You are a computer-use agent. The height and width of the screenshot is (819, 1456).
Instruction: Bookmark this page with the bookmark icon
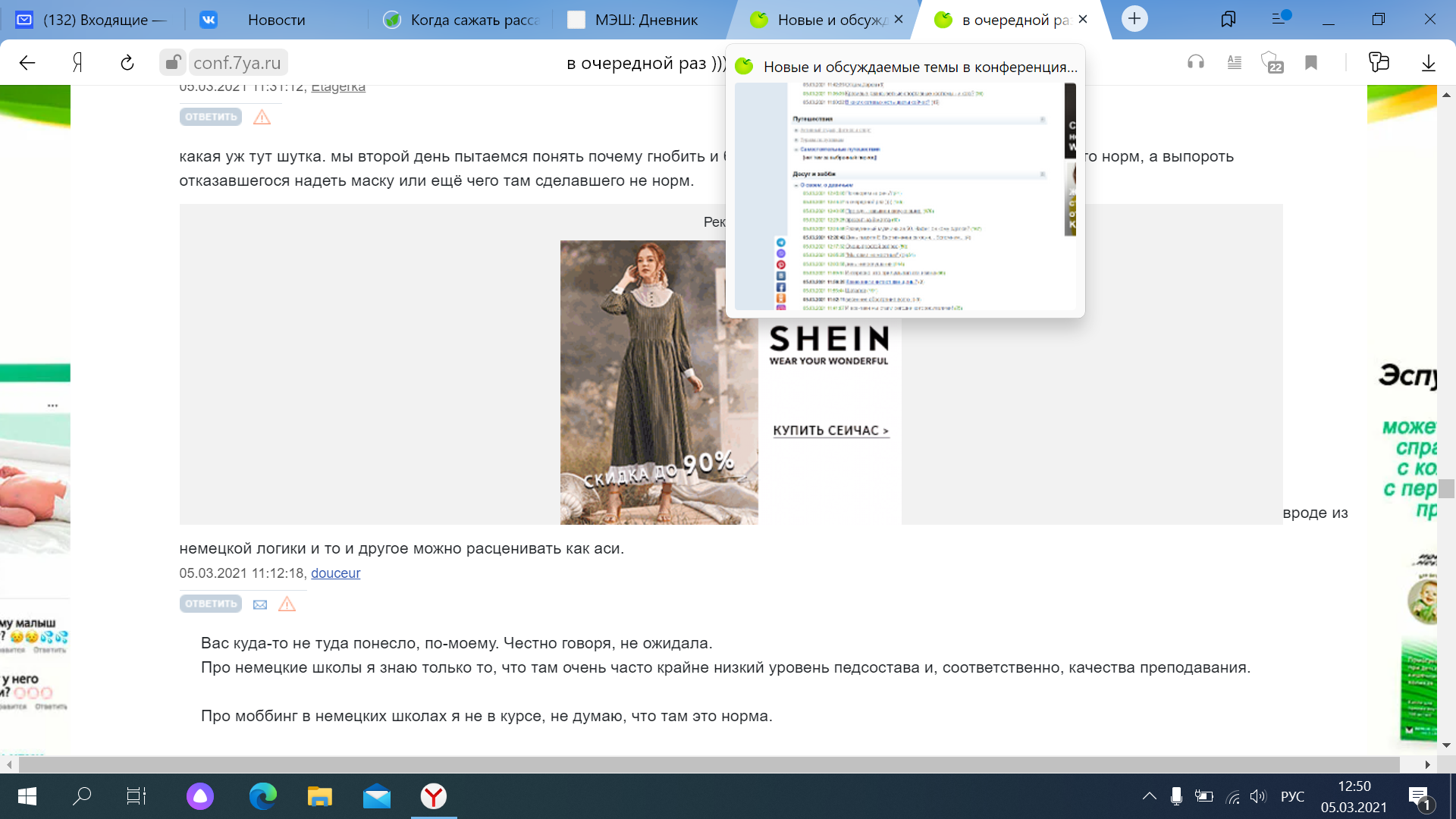tap(1311, 63)
